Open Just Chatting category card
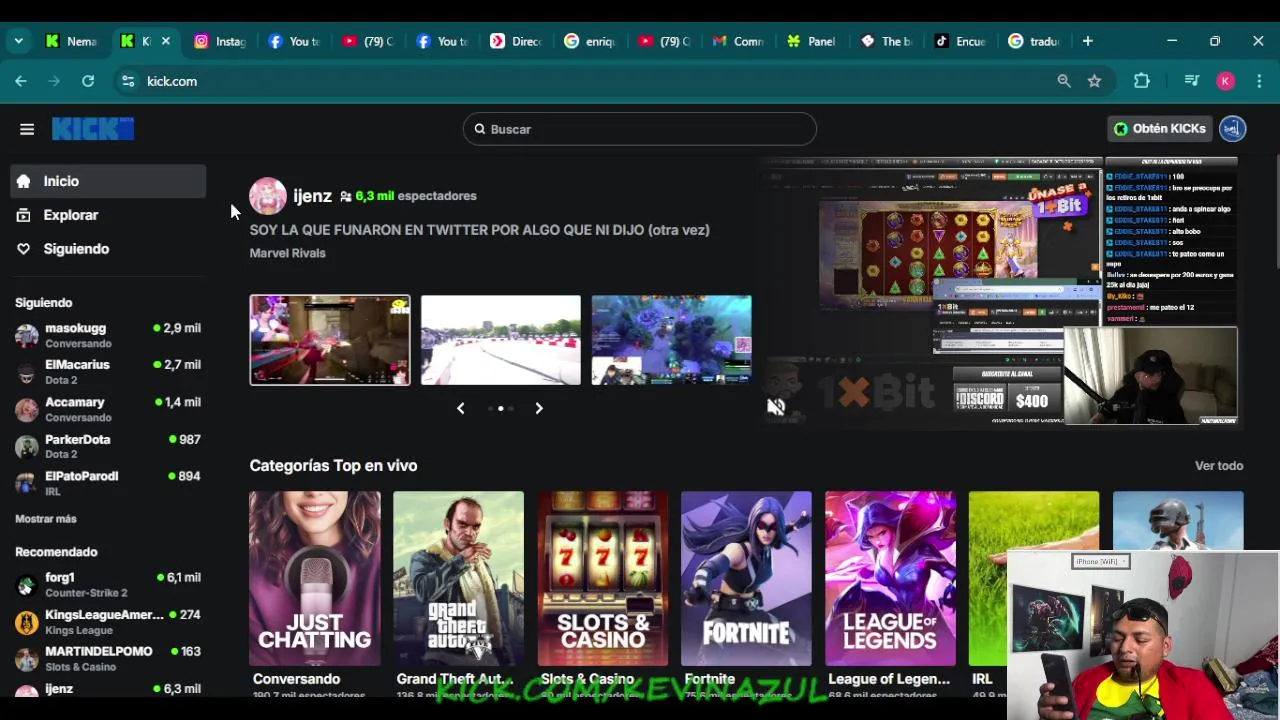This screenshot has height=720, width=1280. [x=315, y=578]
